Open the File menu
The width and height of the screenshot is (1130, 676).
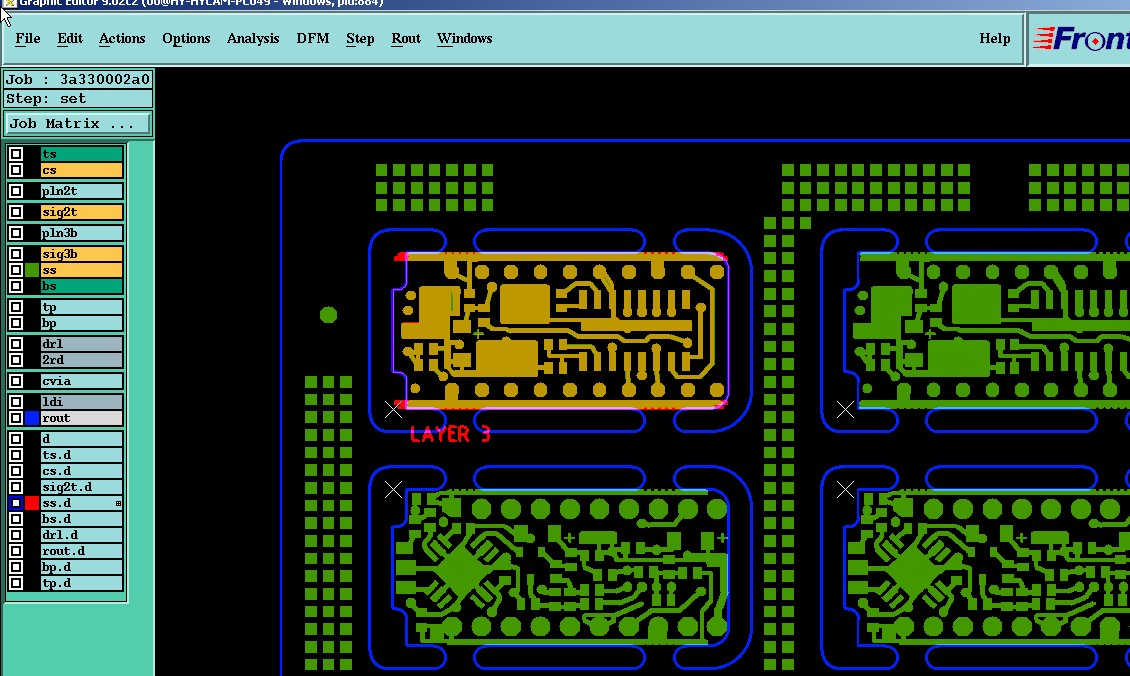pyautogui.click(x=27, y=39)
